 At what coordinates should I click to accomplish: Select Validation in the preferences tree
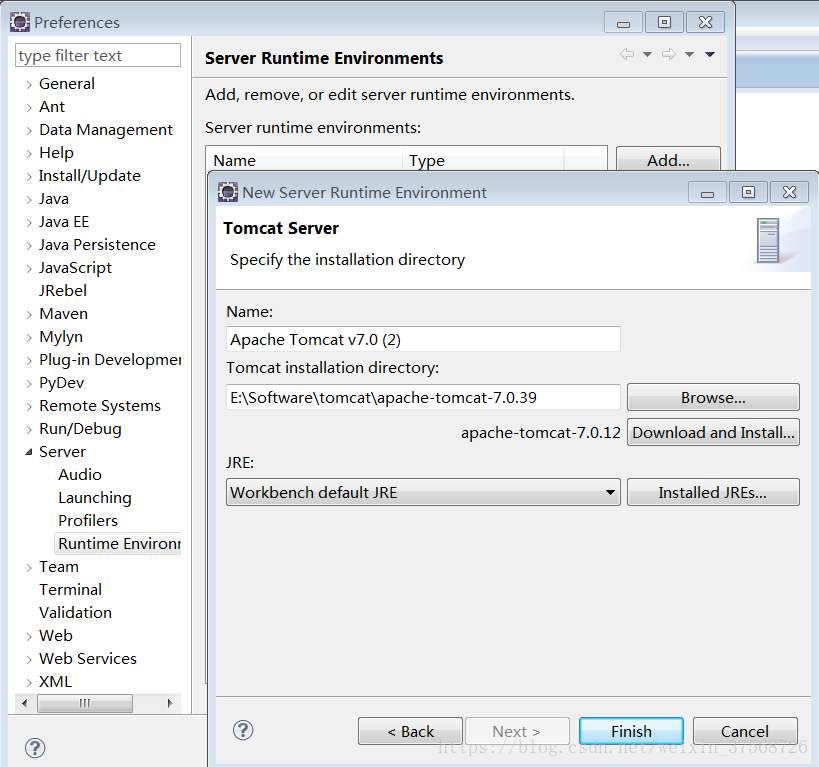coord(75,612)
